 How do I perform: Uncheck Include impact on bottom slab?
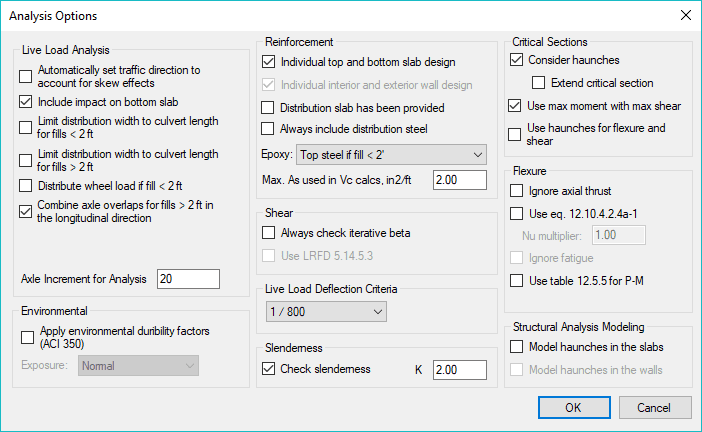26,102
